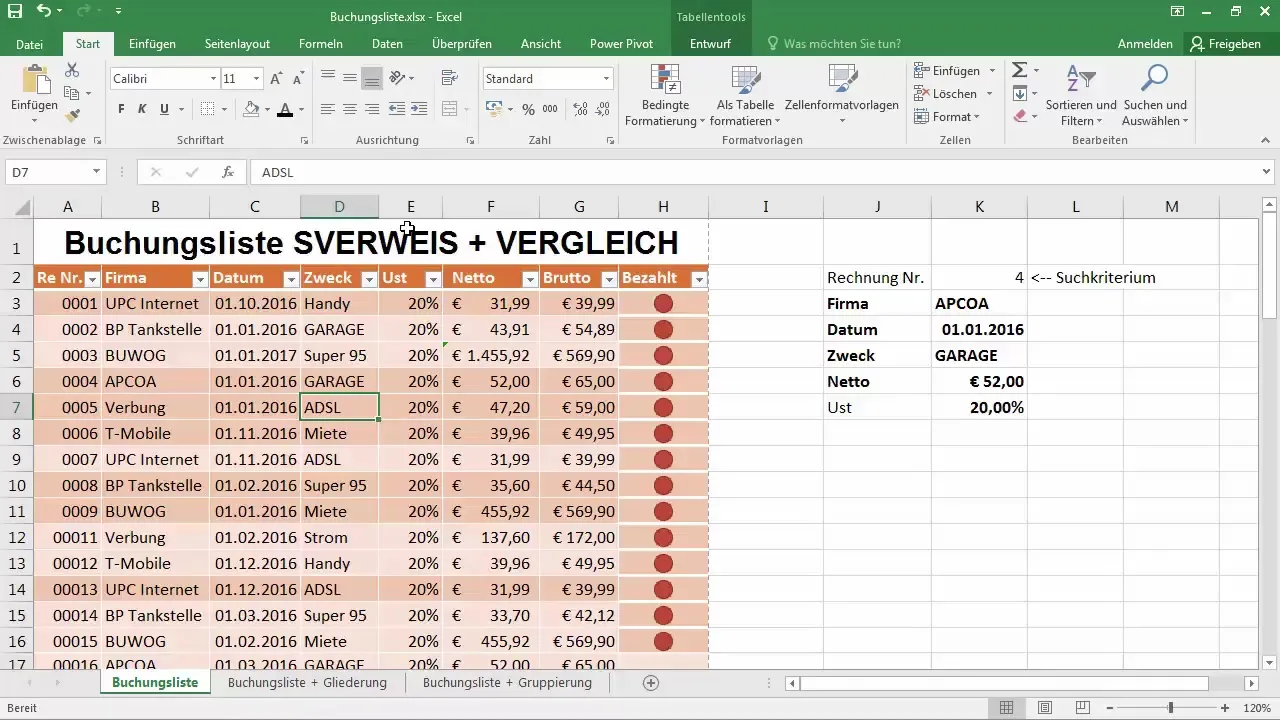
Task: Click the accounting currency format icon
Action: pyautogui.click(x=493, y=109)
